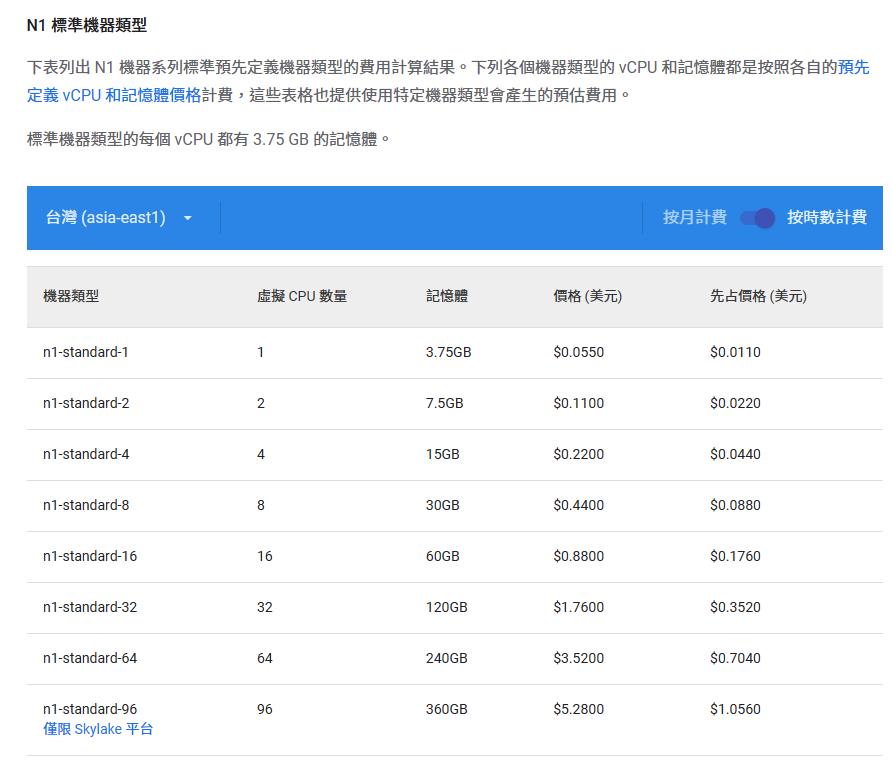Click the N1 標準機器類型 heading

[87, 25]
